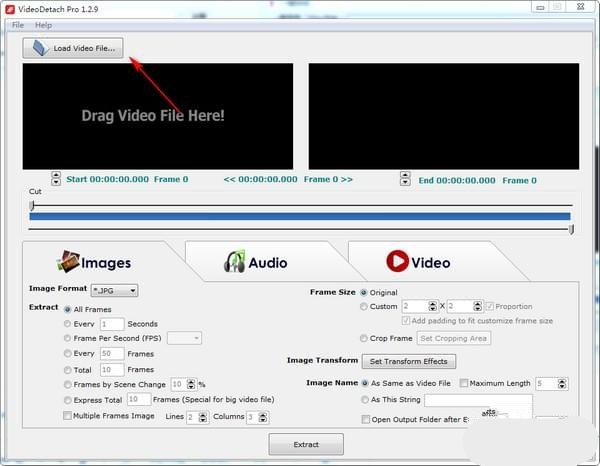Select Crop Frame option
Image resolution: width=600 pixels, height=466 pixels.
tap(364, 338)
